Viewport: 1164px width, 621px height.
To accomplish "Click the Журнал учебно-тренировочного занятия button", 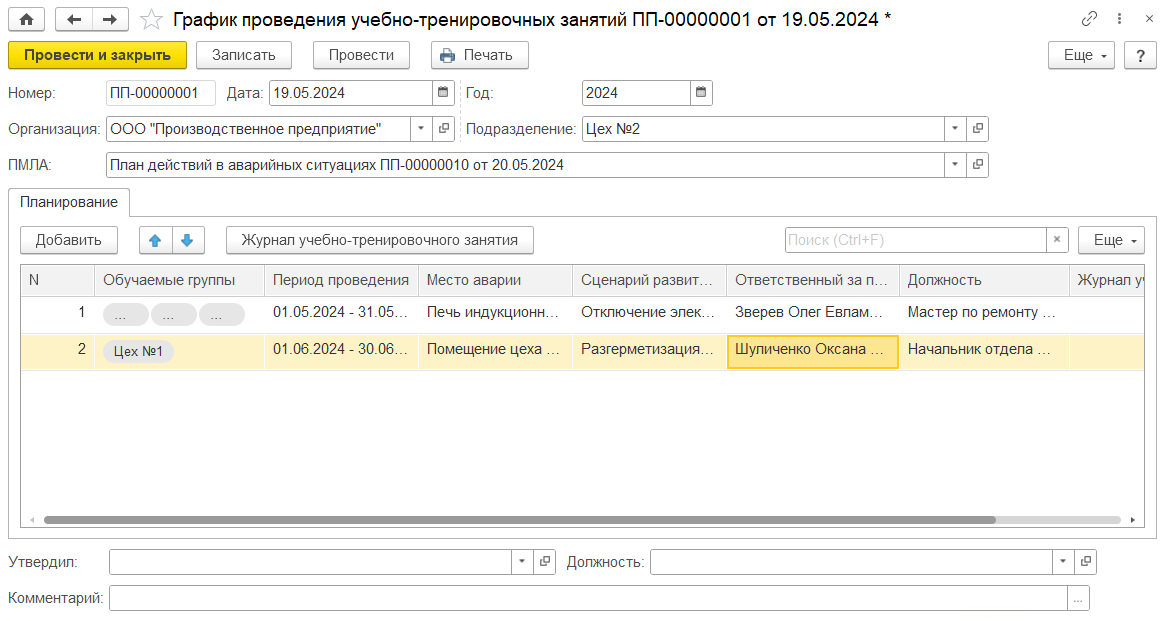I will point(380,240).
